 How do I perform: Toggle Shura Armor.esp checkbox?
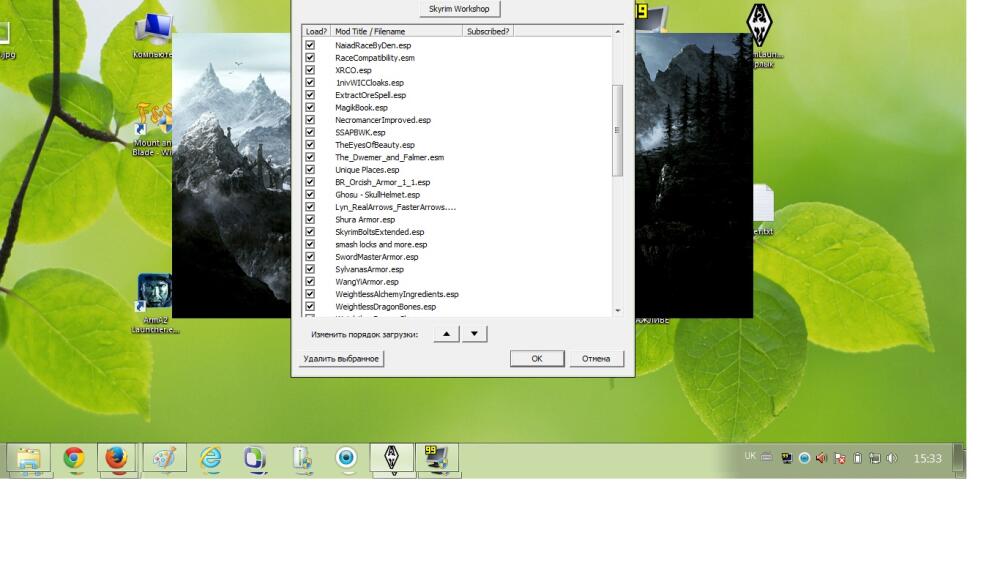310,219
